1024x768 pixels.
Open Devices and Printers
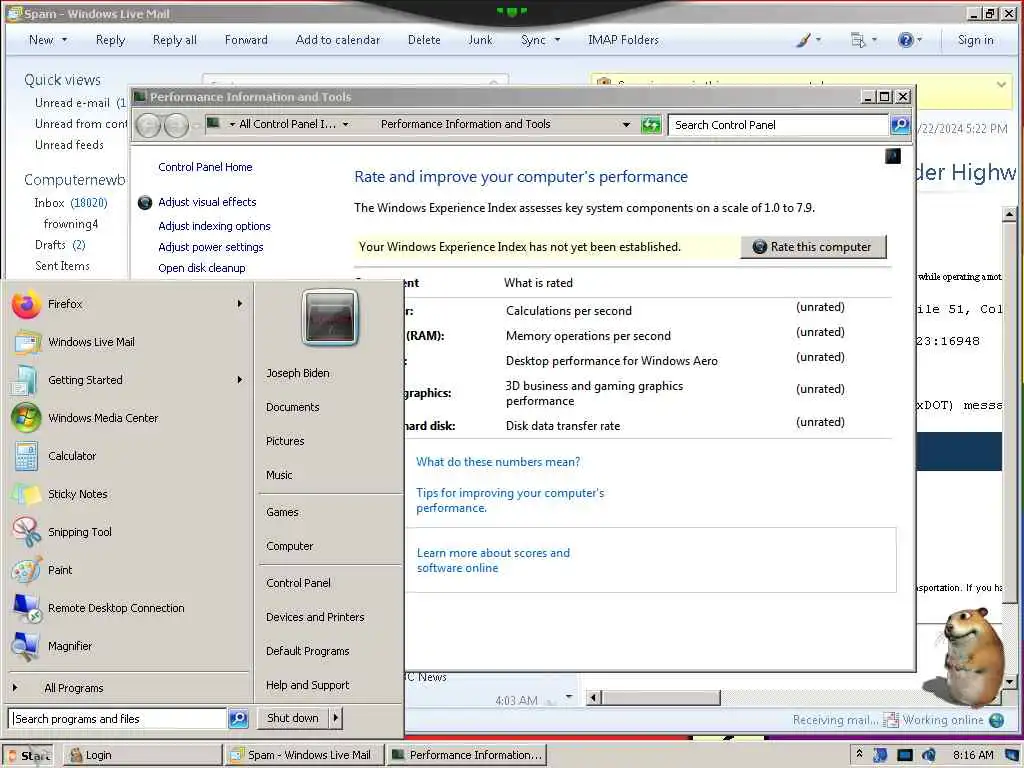click(x=315, y=616)
